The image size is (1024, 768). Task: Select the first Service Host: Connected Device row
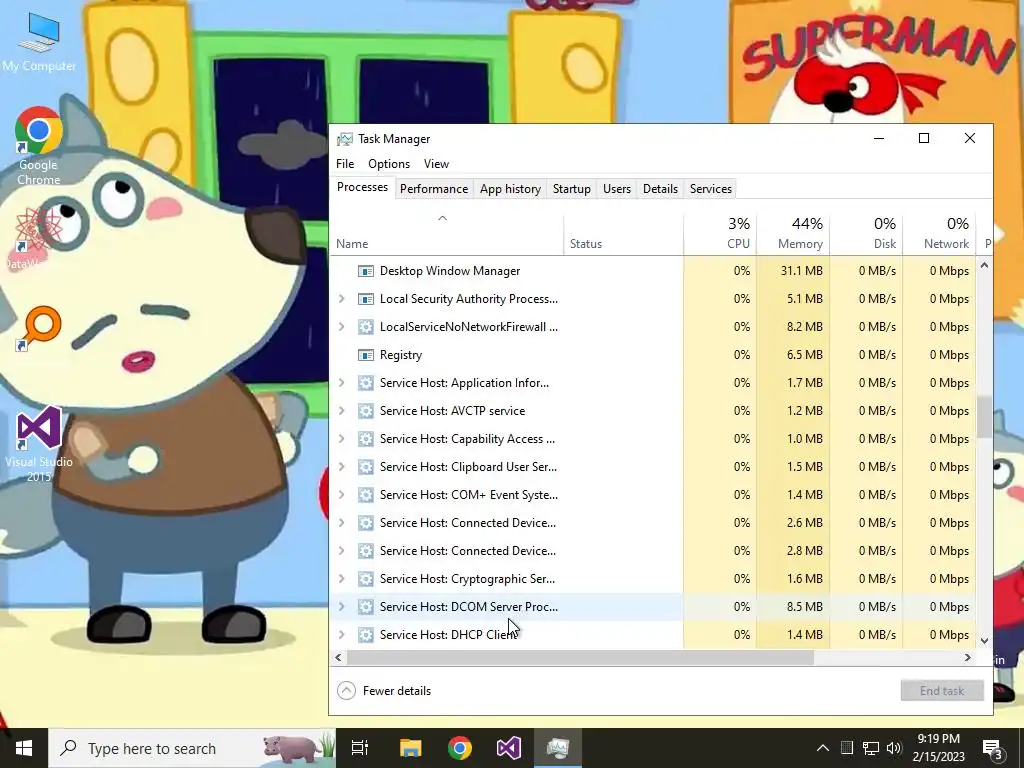click(x=652, y=523)
